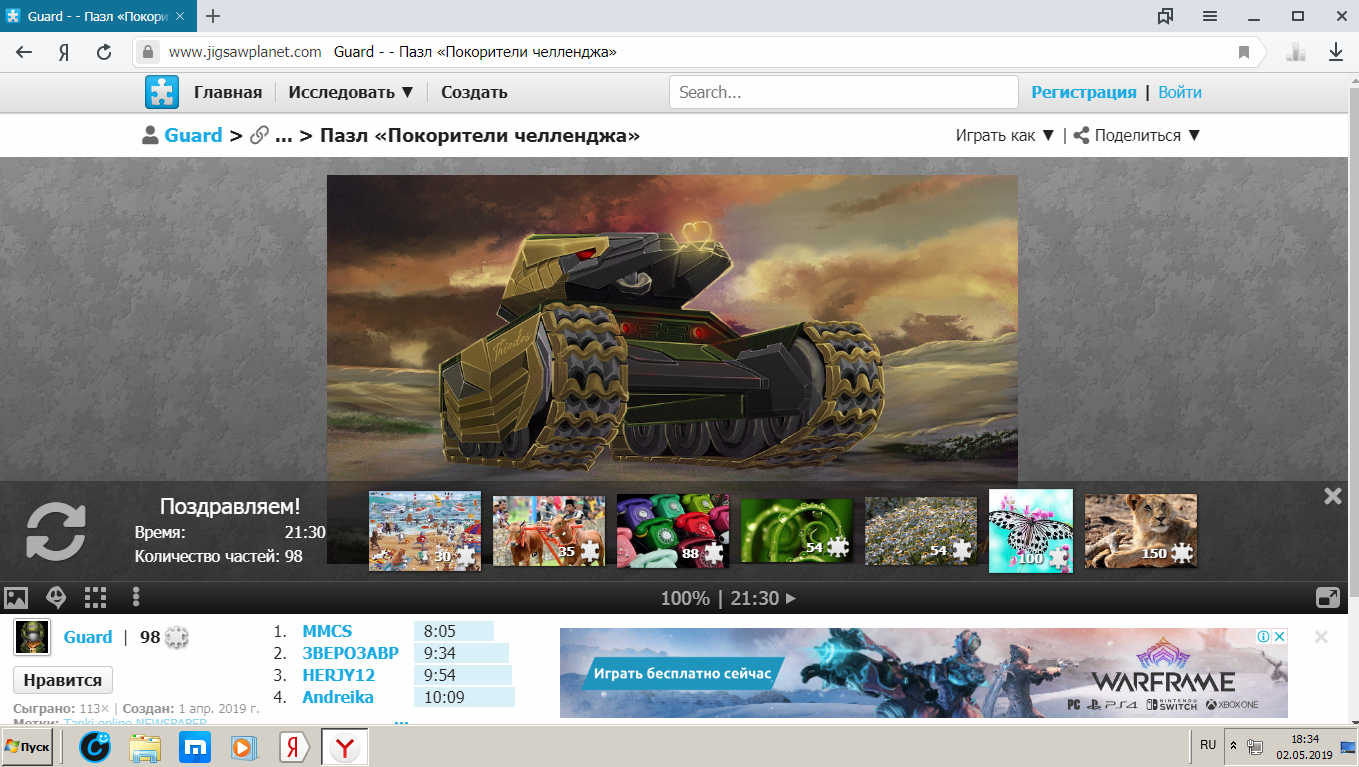The width and height of the screenshot is (1359, 767).
Task: Show the puzzle image preview icon
Action: pyautogui.click(x=16, y=598)
